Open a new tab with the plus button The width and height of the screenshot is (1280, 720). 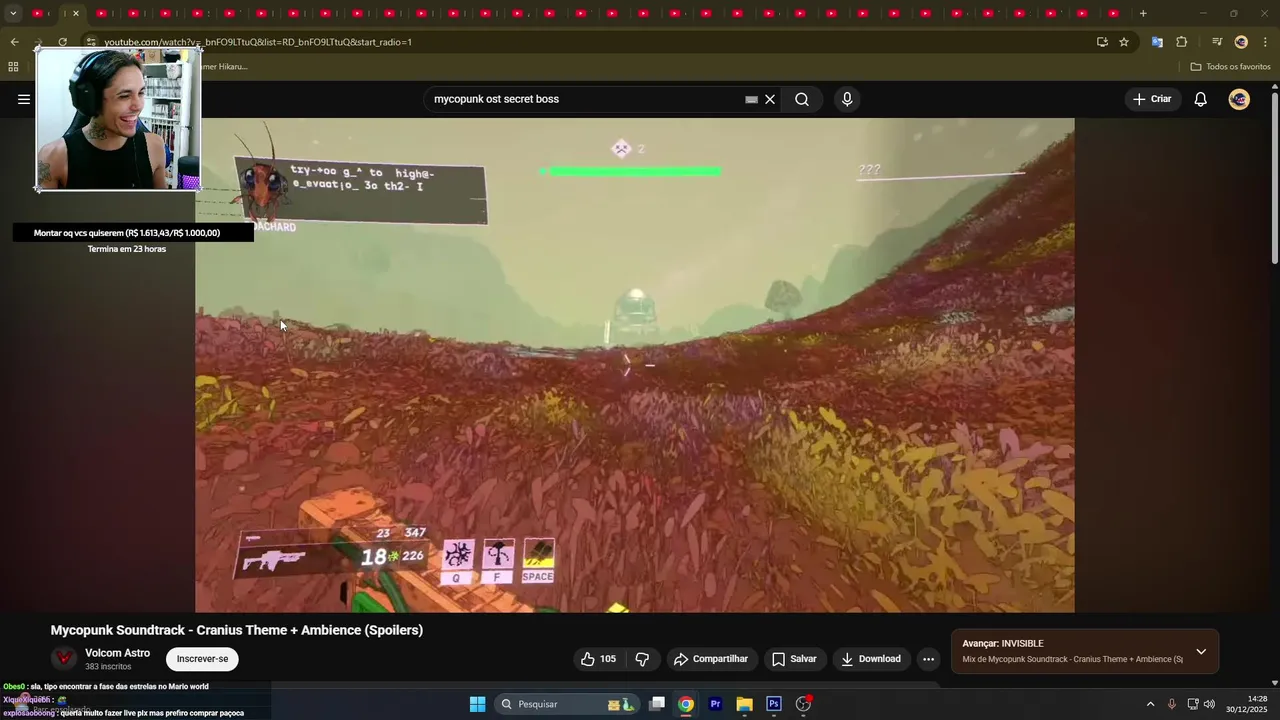[x=1143, y=13]
